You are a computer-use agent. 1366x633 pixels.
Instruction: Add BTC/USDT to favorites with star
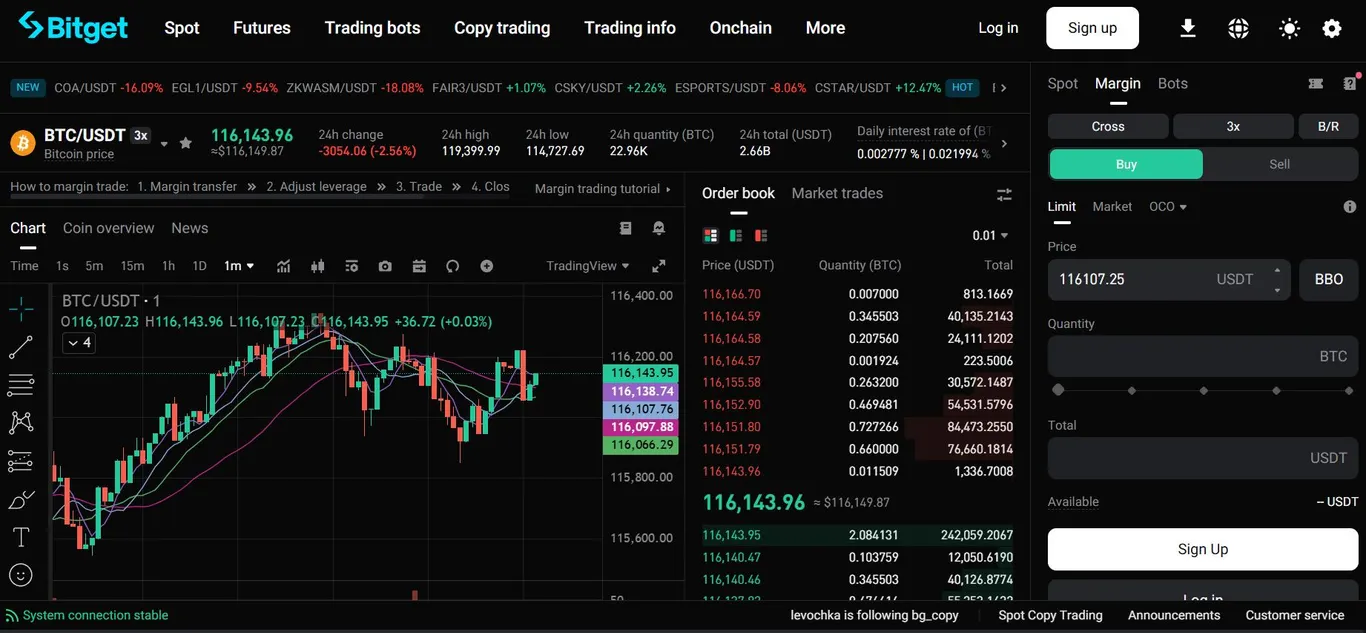[185, 143]
